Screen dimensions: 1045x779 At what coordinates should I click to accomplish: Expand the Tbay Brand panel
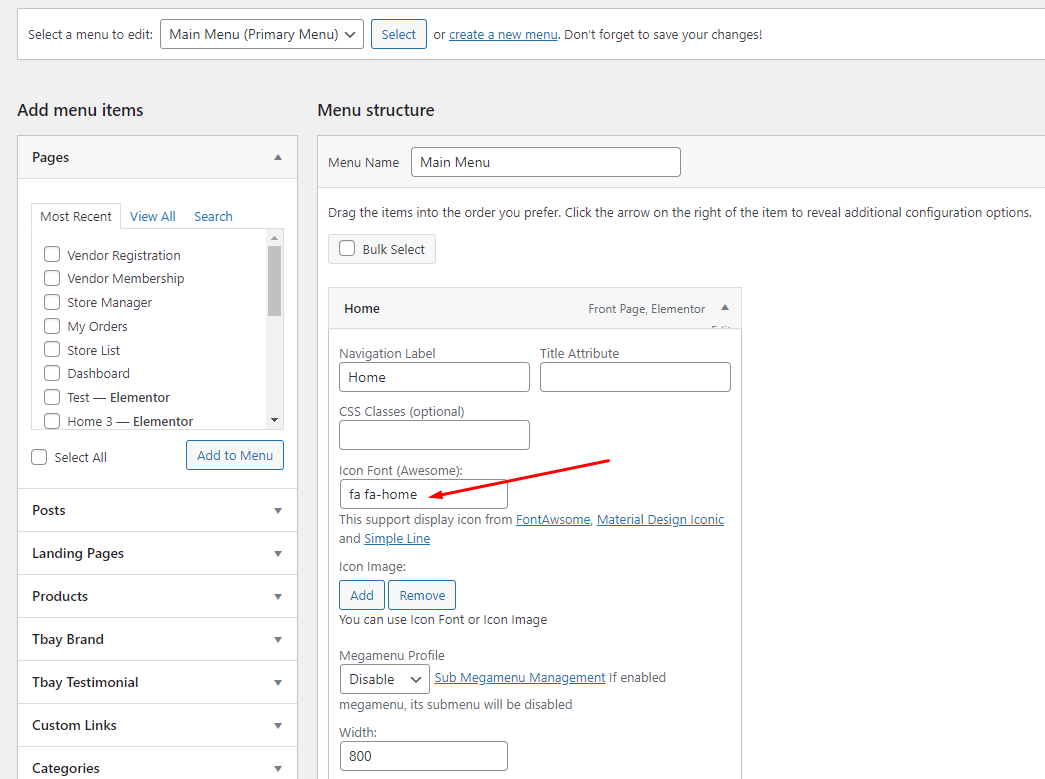(278, 640)
